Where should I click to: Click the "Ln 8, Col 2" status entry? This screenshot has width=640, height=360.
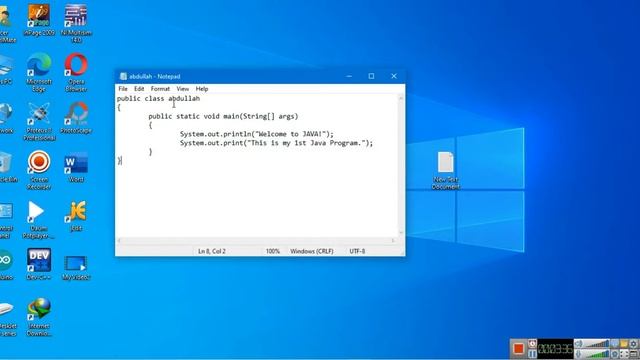(x=212, y=251)
